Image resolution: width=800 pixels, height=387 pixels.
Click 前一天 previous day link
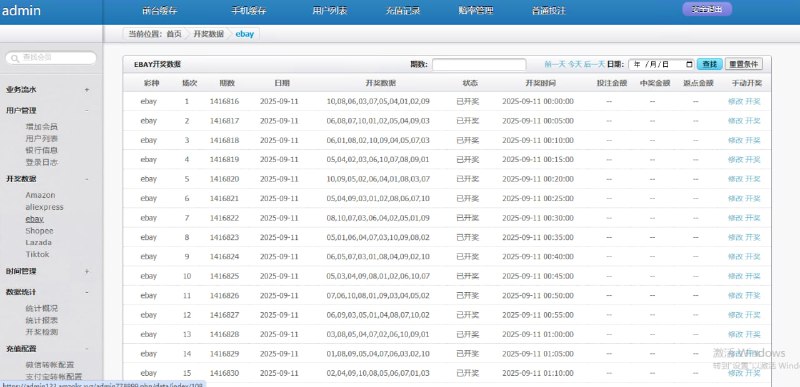pos(555,64)
